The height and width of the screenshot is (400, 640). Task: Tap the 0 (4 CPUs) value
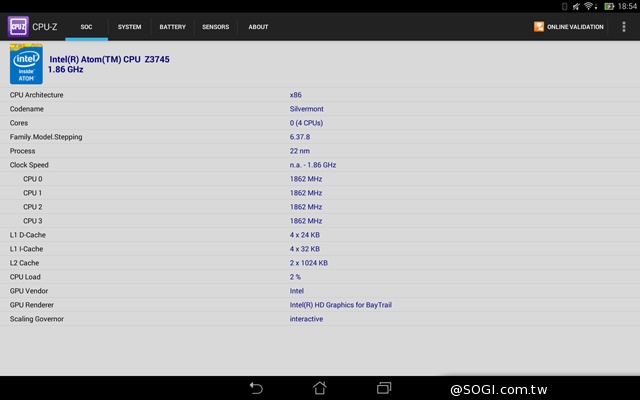[x=306, y=123]
